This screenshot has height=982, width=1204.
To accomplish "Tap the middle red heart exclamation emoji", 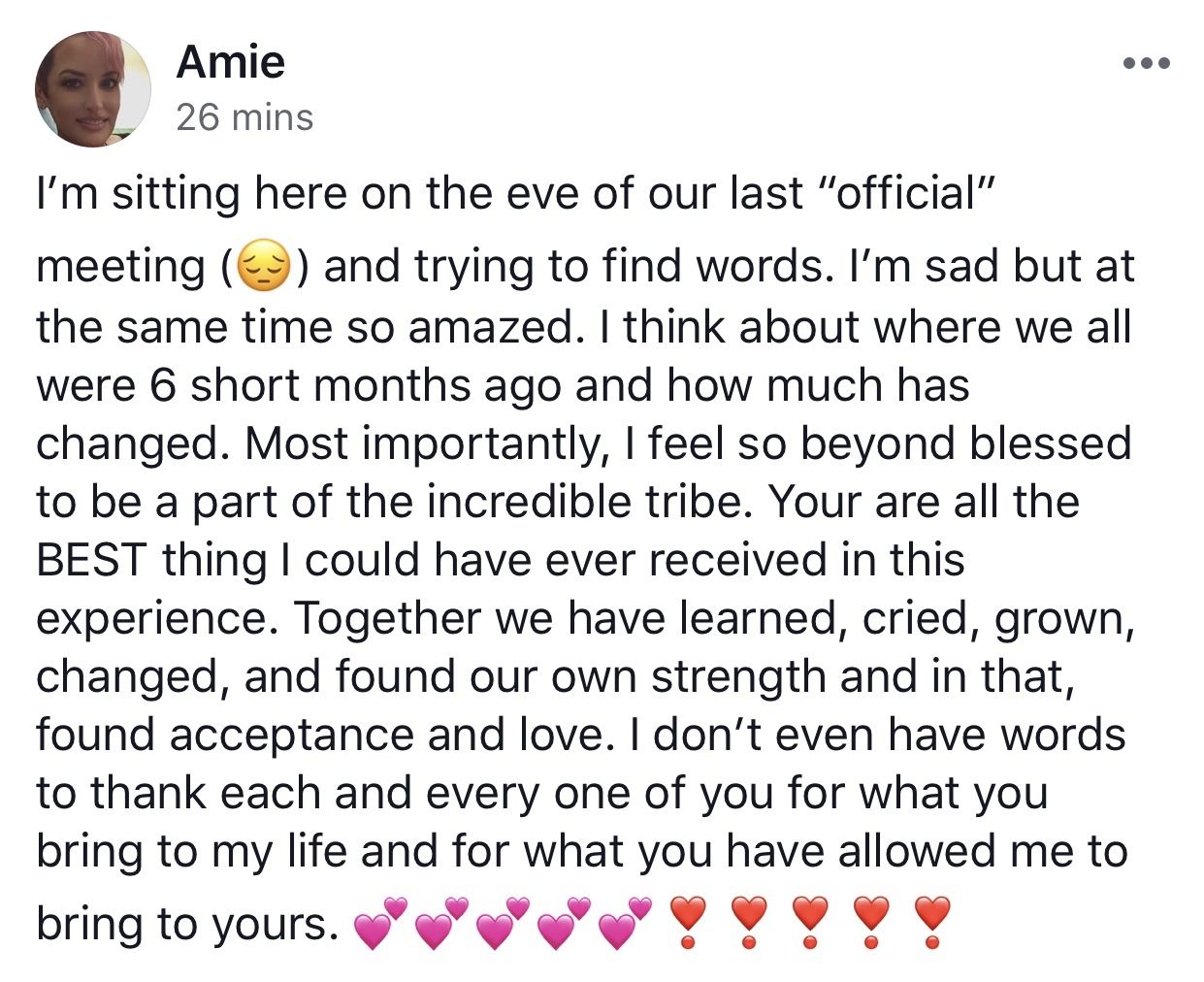I will [810, 923].
